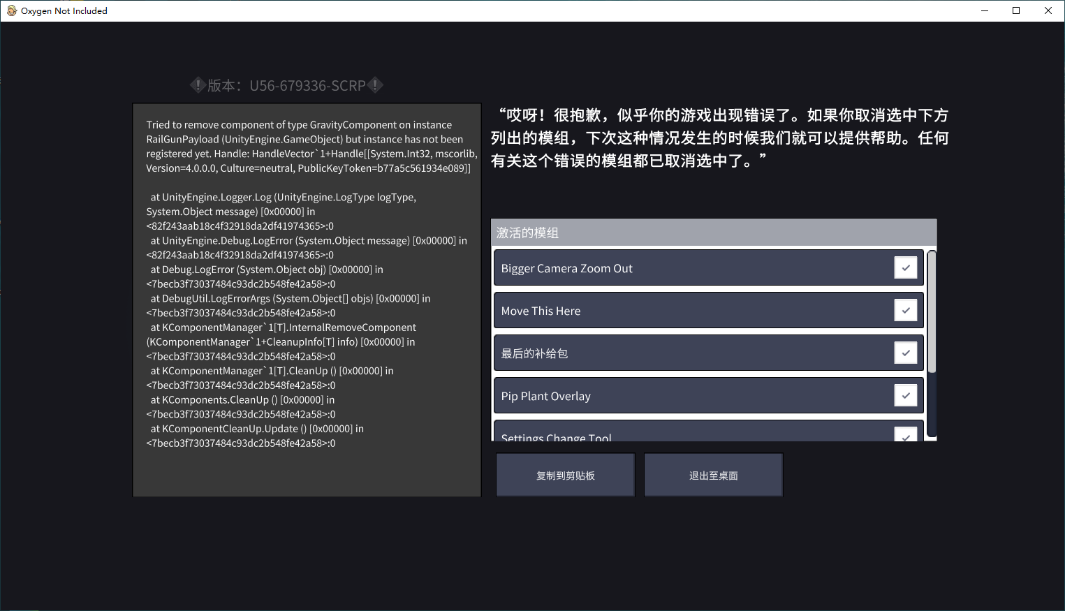This screenshot has width=1065, height=611.
Task: Disable the 最后的补给包 mod checkbox
Action: point(905,353)
